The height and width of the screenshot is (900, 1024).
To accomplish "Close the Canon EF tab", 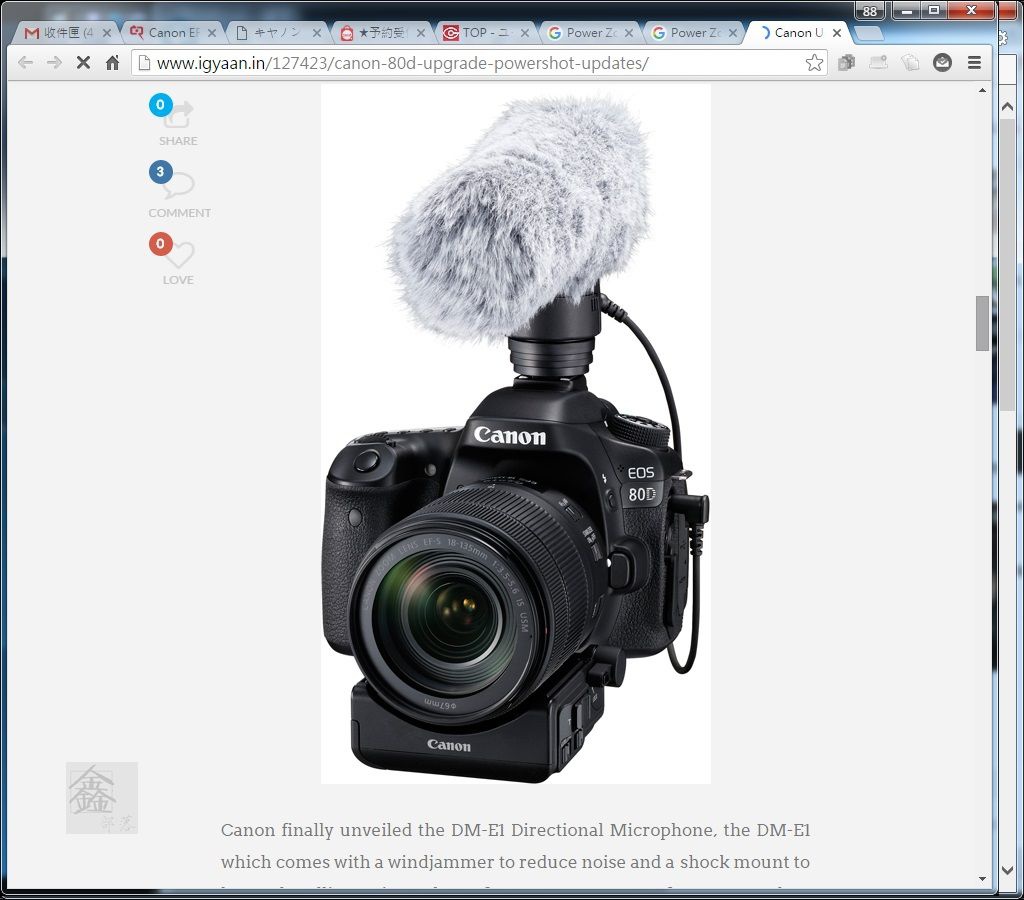I will coord(212,33).
